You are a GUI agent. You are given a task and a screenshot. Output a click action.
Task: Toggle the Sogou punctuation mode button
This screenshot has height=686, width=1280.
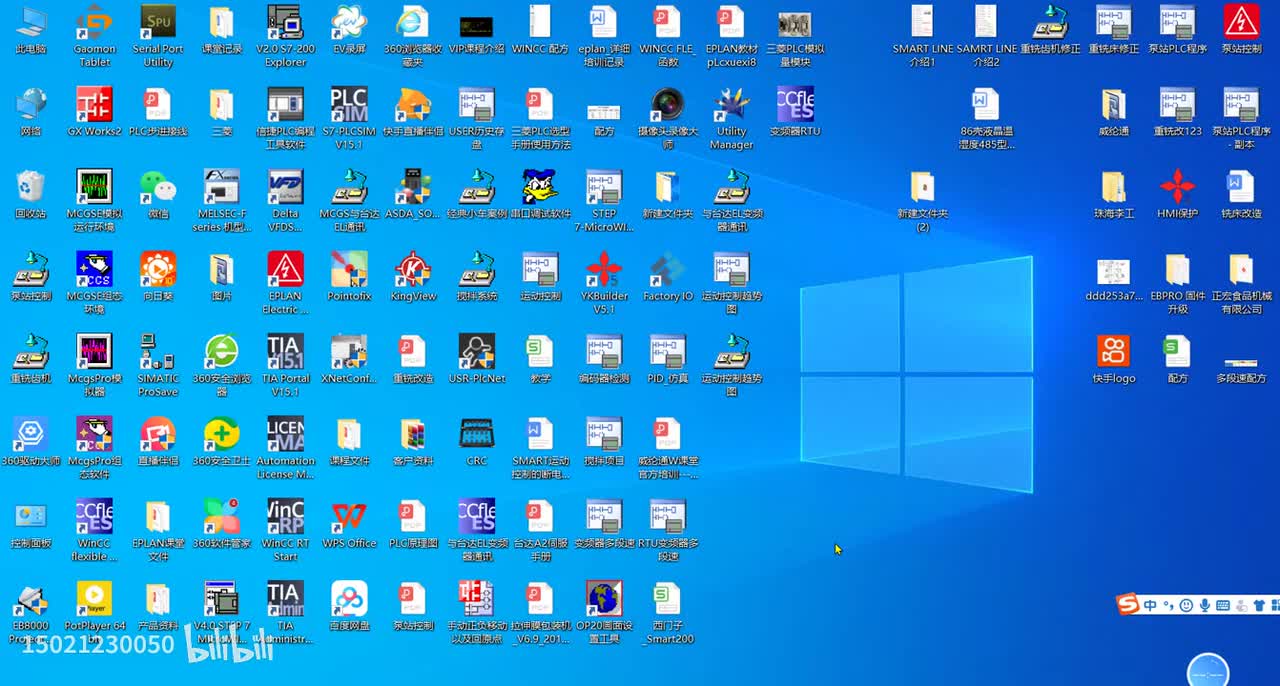pos(1168,605)
